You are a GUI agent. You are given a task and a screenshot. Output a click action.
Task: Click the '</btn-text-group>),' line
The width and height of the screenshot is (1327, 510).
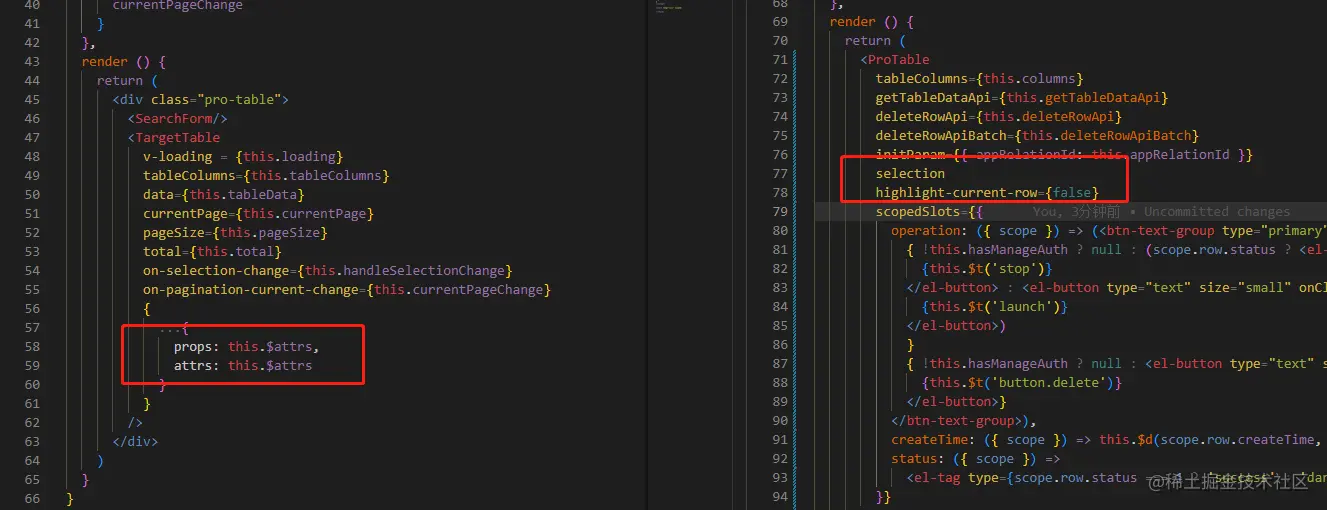tap(964, 421)
